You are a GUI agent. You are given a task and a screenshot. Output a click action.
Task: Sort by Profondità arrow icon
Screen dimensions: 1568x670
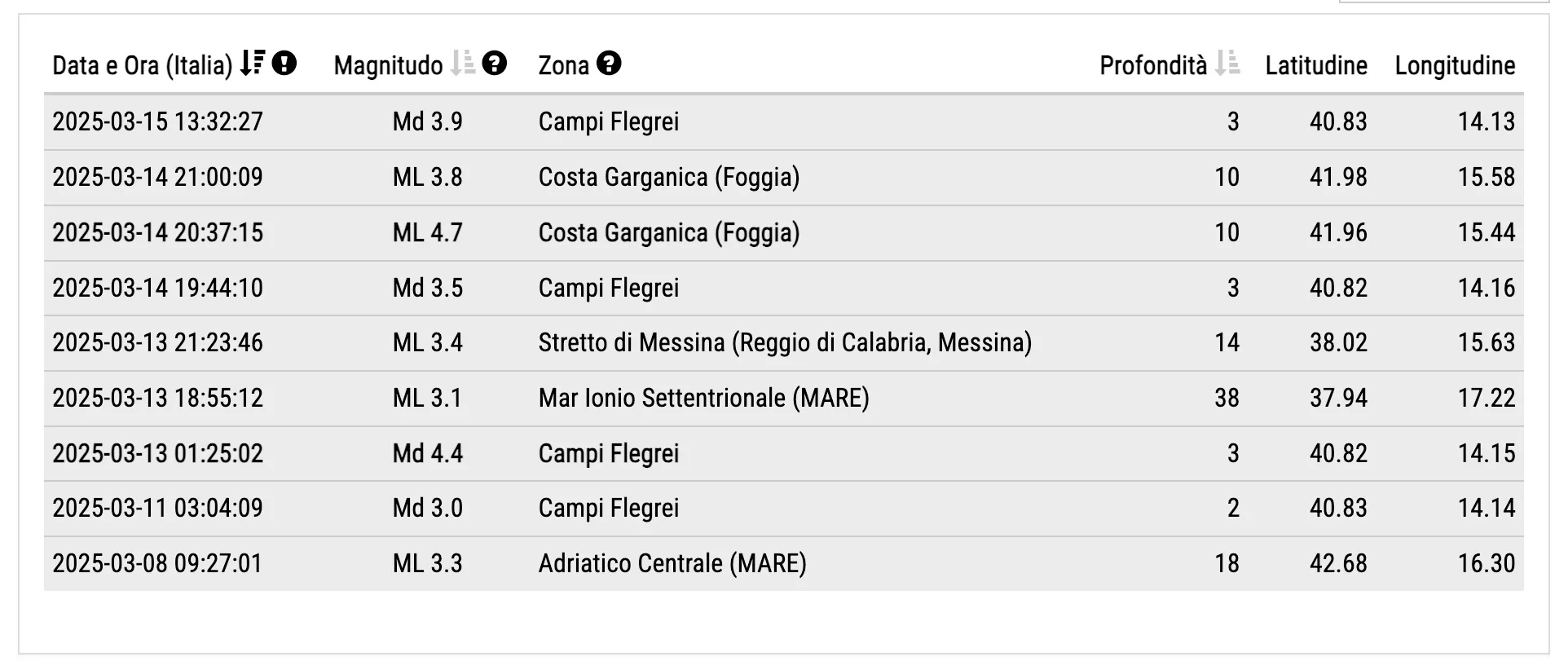click(1227, 63)
